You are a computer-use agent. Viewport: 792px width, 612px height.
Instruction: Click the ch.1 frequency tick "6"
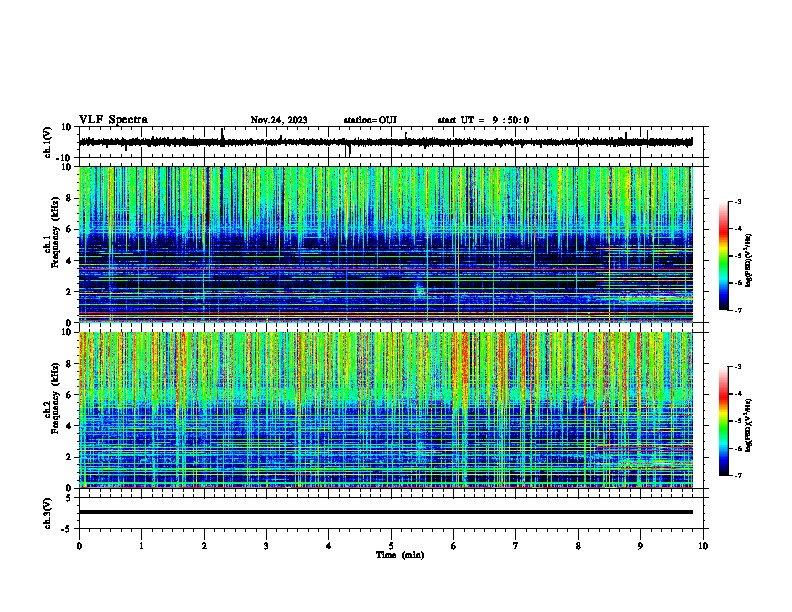69,229
